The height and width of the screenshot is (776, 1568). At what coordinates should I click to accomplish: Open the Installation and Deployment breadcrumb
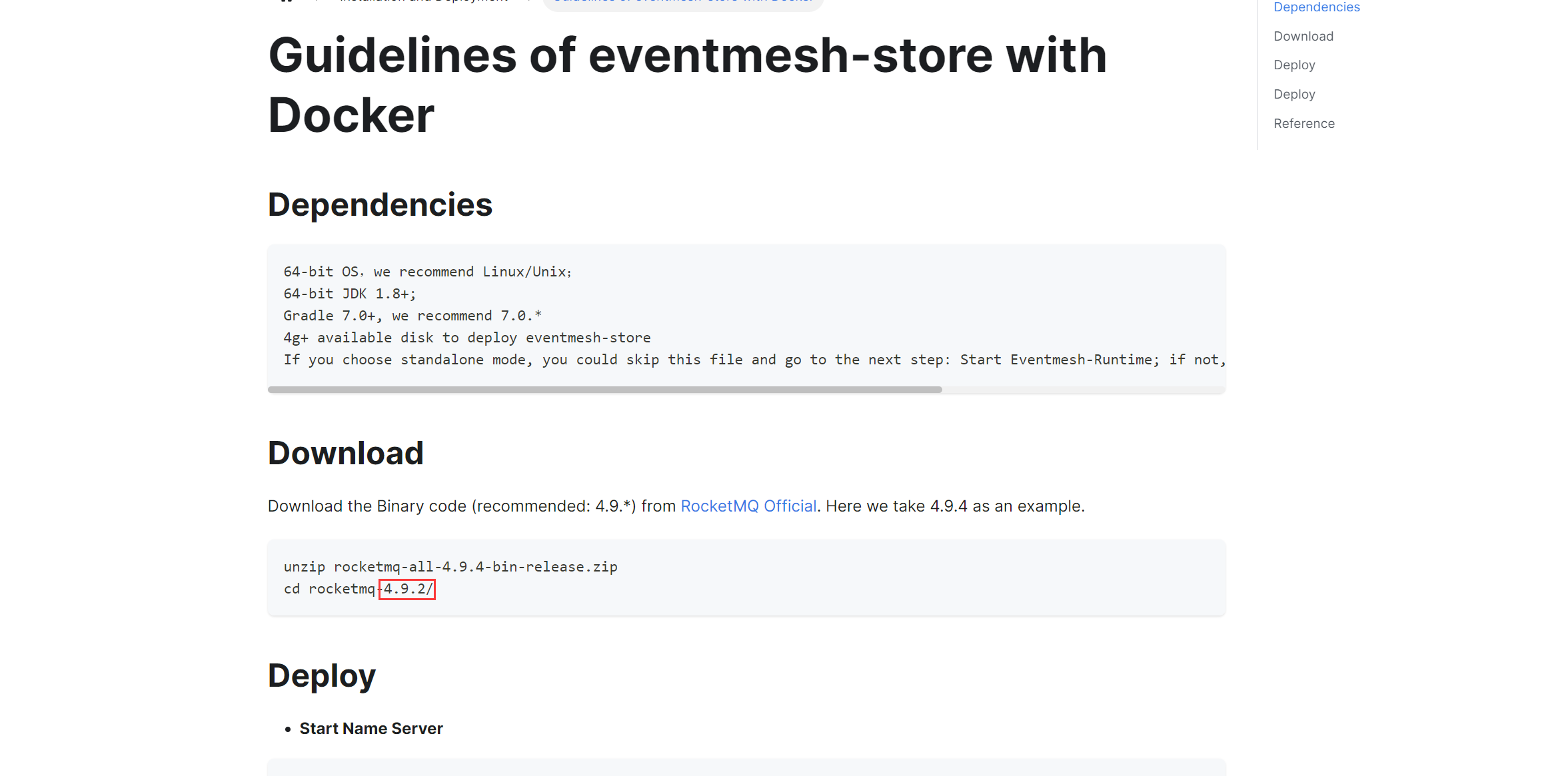tap(424, 1)
